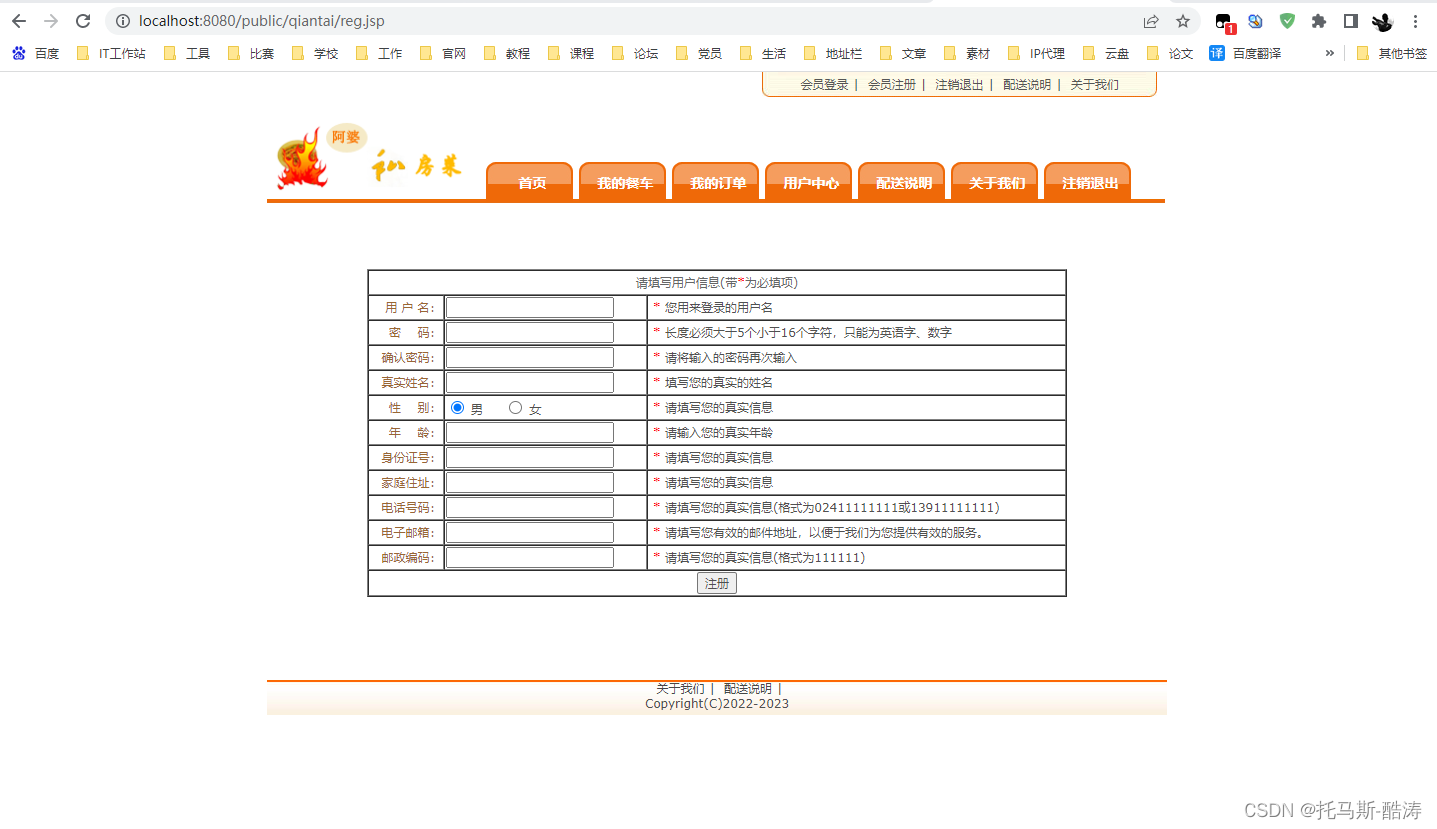This screenshot has width=1437, height=829.
Task: Open the IT工作站 bookmark folder
Action: click(x=111, y=53)
